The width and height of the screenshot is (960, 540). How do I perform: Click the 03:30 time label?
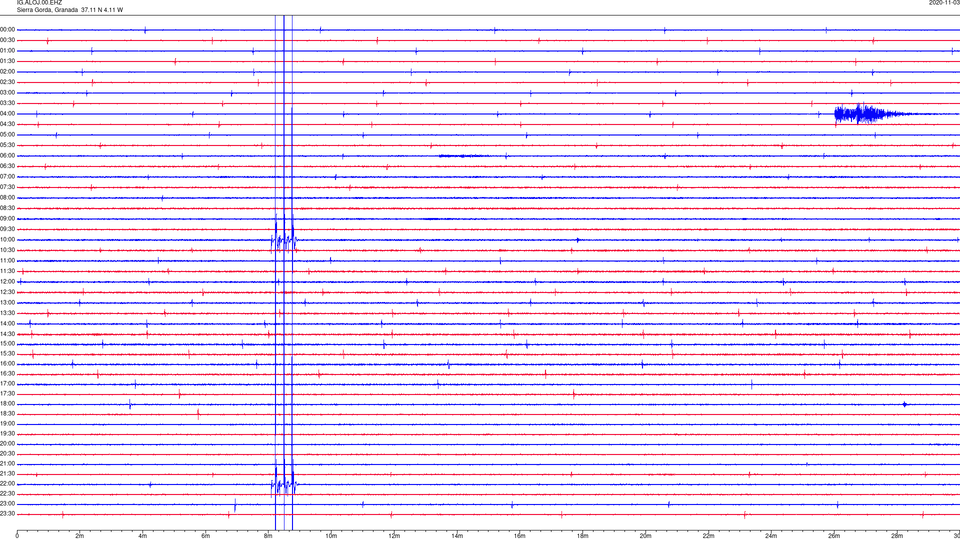pyautogui.click(x=7, y=103)
